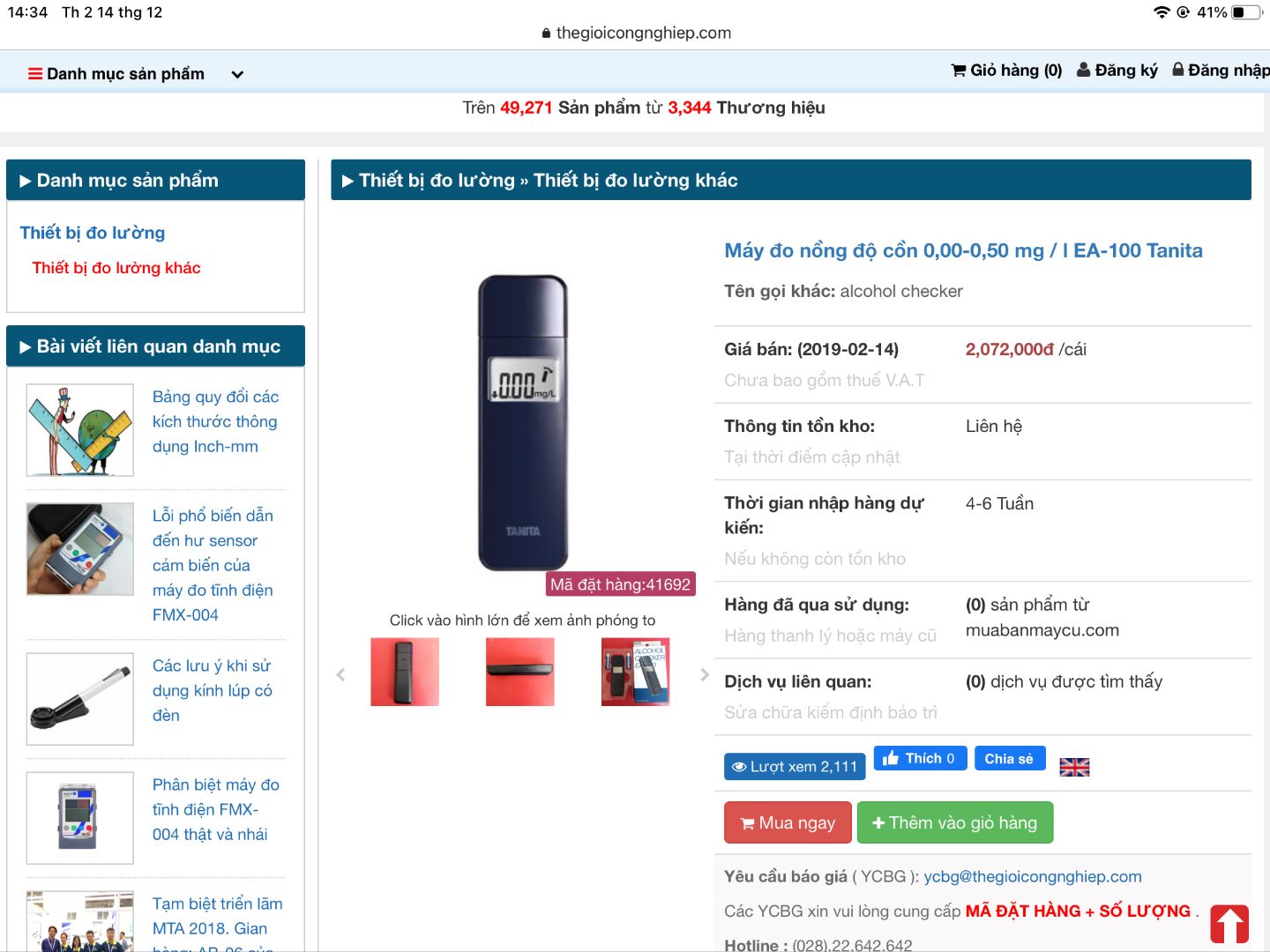Open article Bảng quy đổi các kích thước
The image size is (1270, 952).
(x=215, y=421)
